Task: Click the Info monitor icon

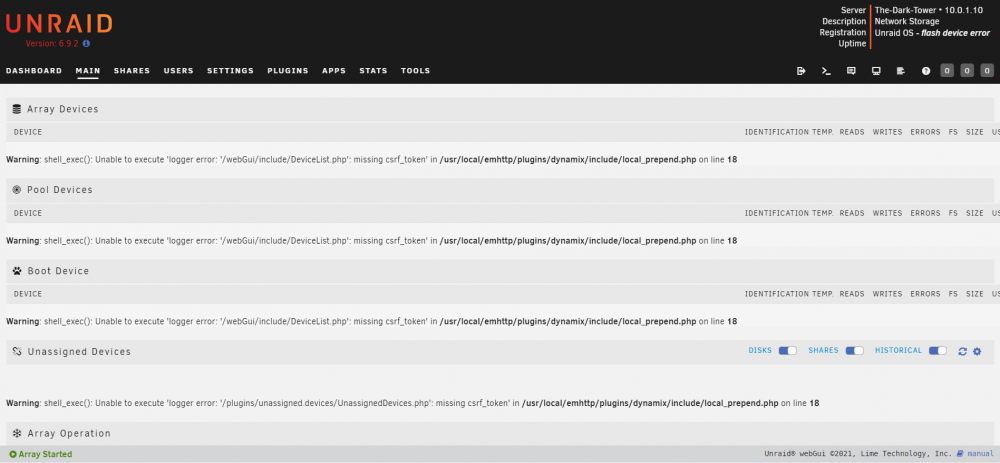Action: pos(876,71)
